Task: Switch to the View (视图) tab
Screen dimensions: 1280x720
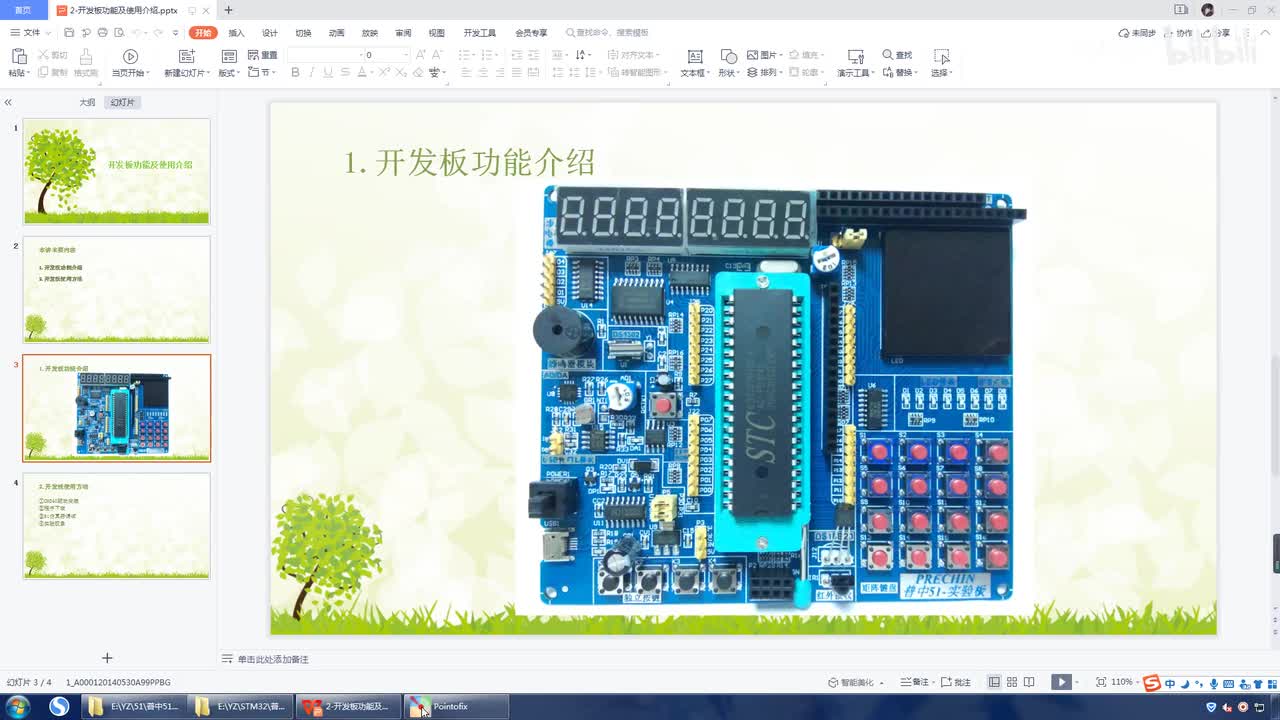Action: (x=437, y=33)
